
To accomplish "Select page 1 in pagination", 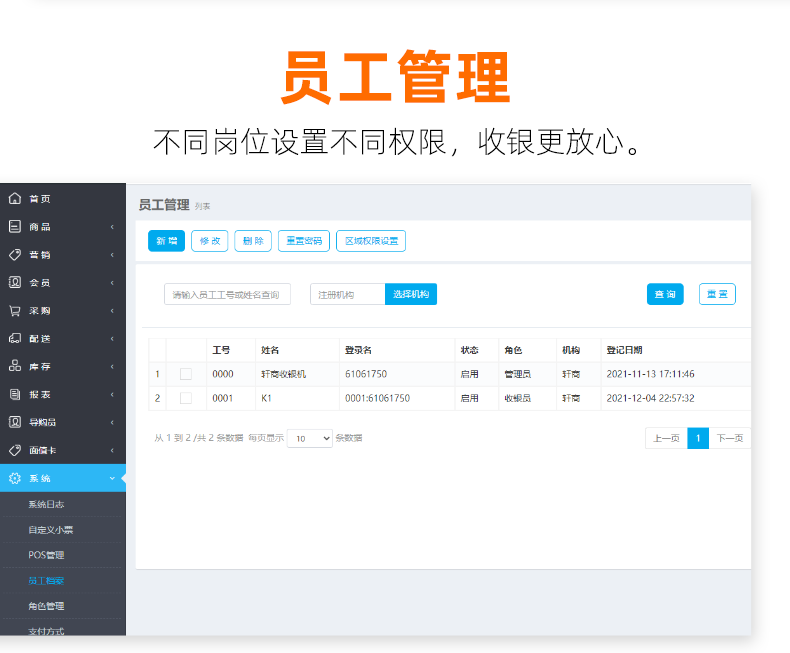I will (698, 438).
